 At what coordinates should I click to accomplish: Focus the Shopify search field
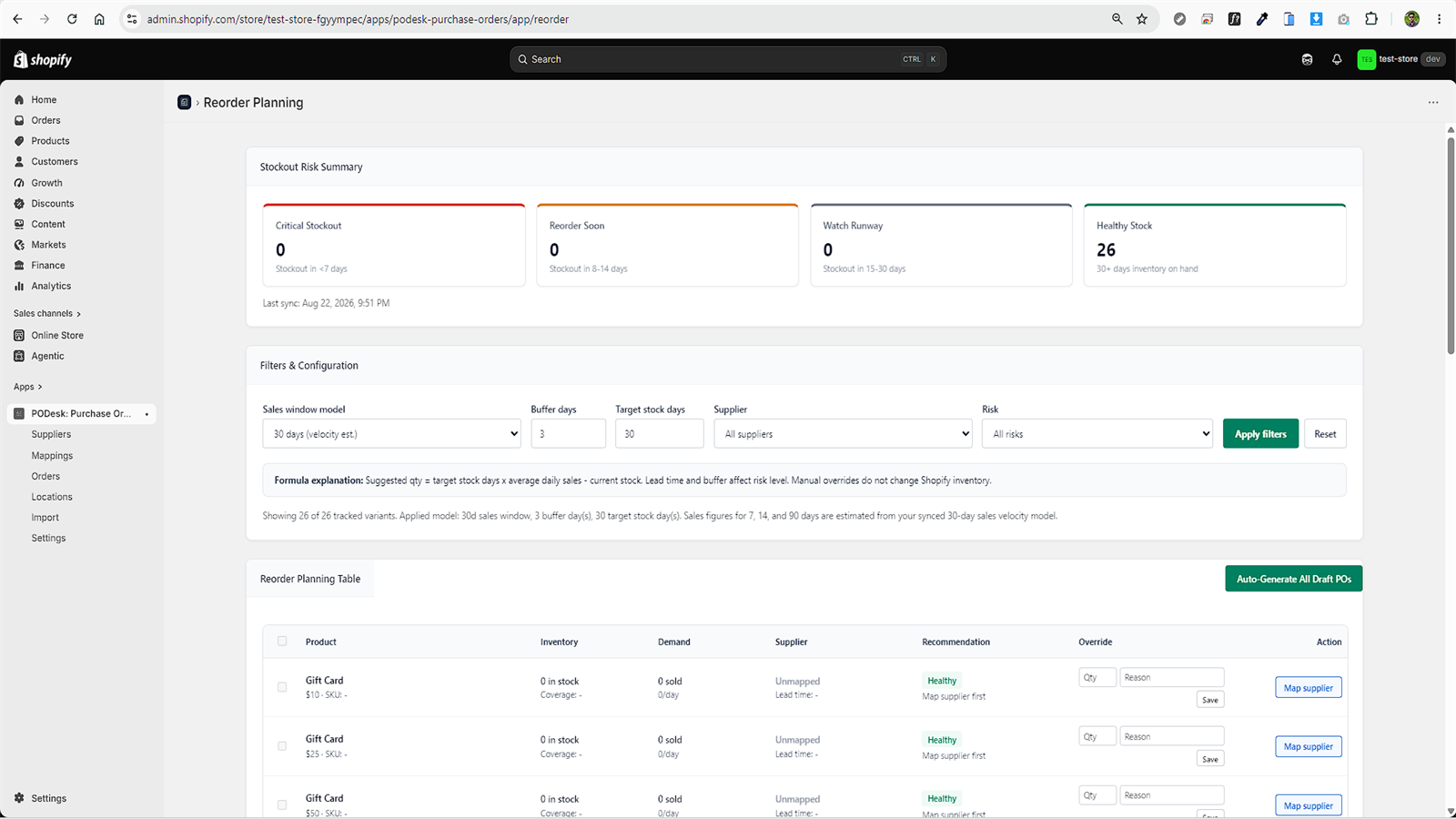728,59
